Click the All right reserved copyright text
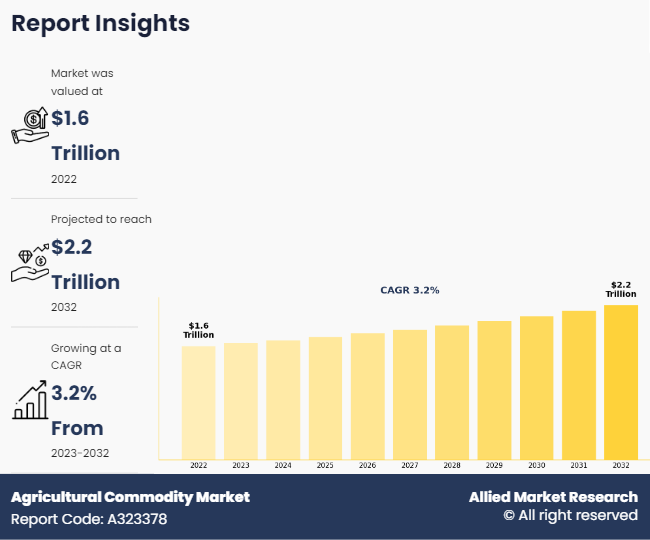650x540 pixels. (570, 515)
